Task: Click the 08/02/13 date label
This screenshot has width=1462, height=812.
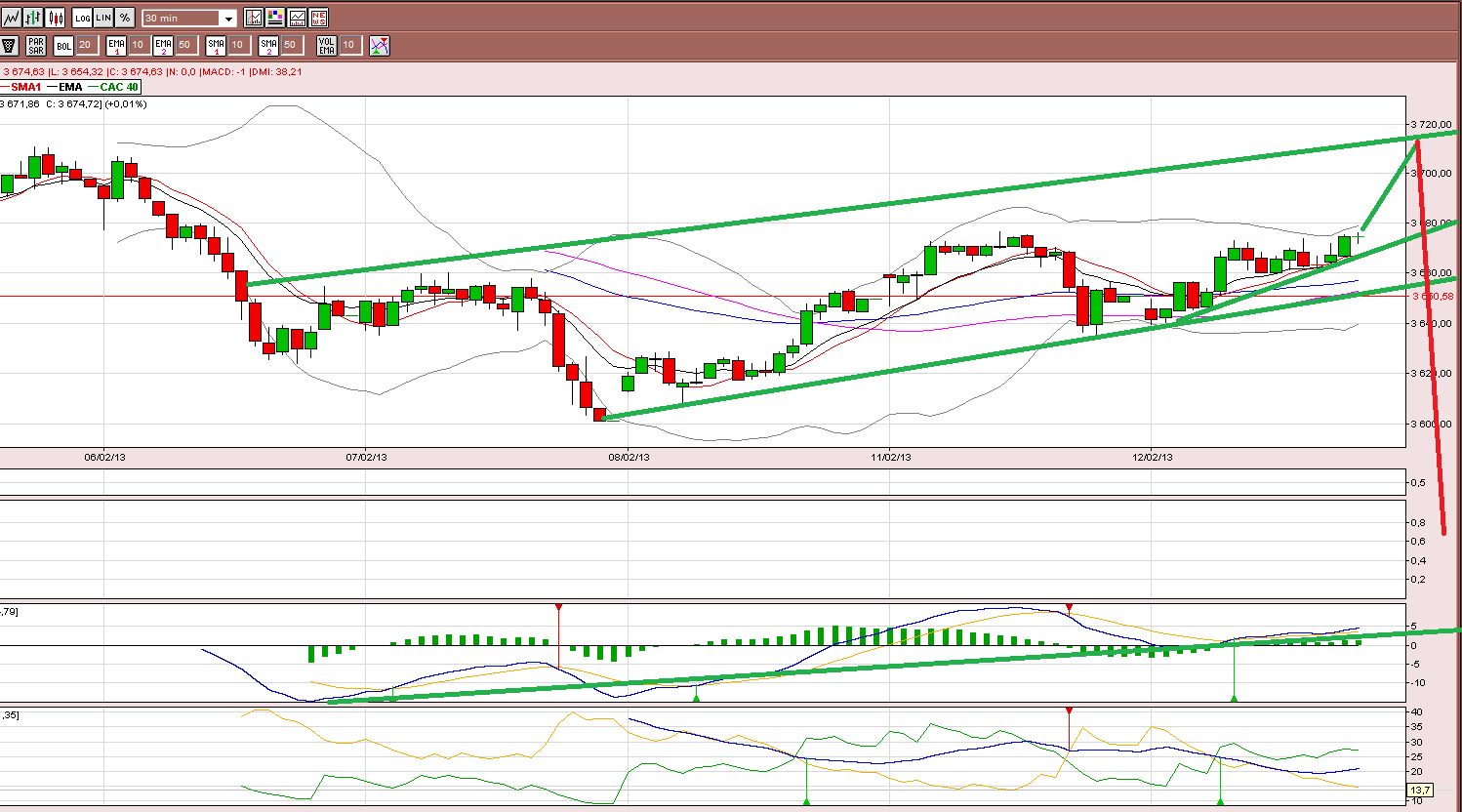Action: pos(629,457)
